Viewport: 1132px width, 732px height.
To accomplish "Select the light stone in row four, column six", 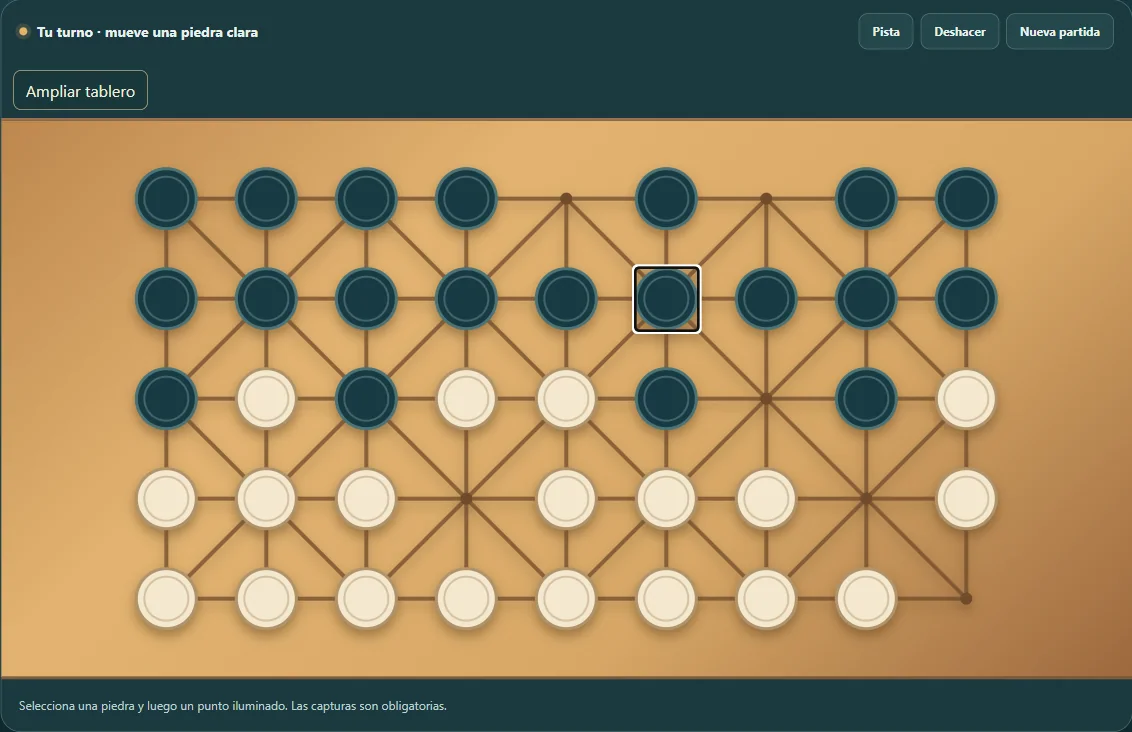I will click(666, 499).
